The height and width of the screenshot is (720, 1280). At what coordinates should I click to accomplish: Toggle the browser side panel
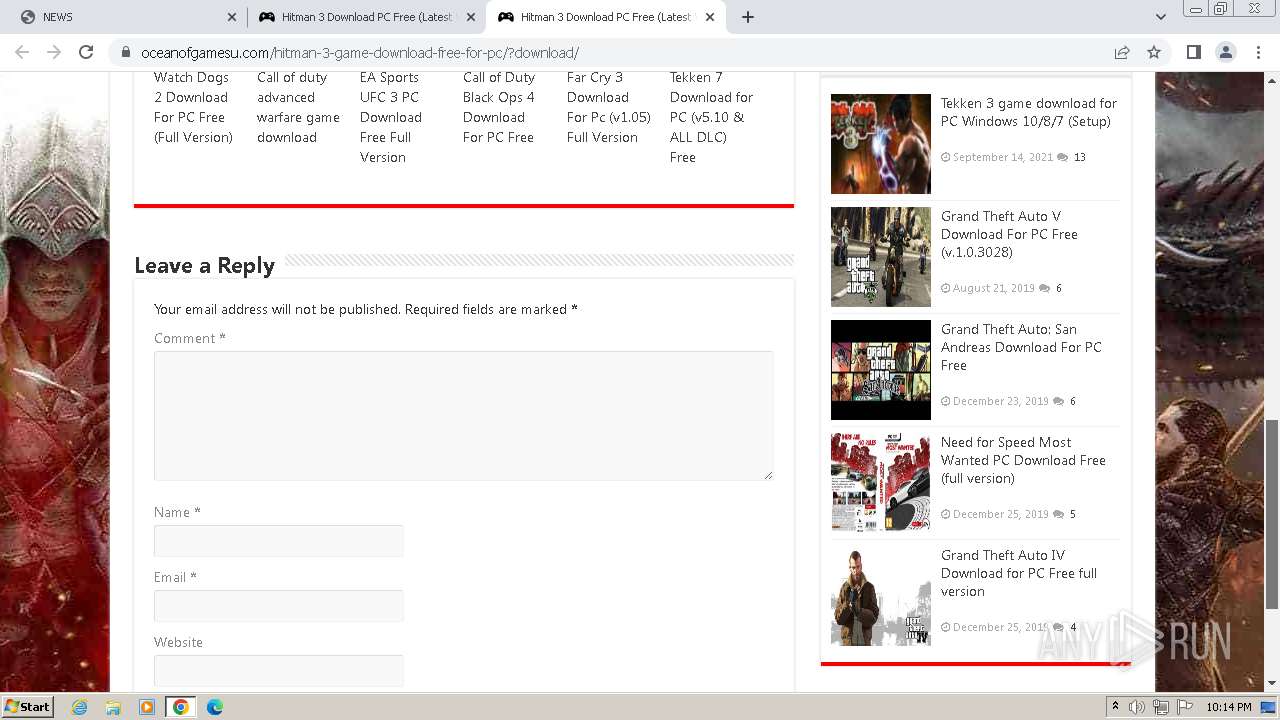pos(1193,52)
